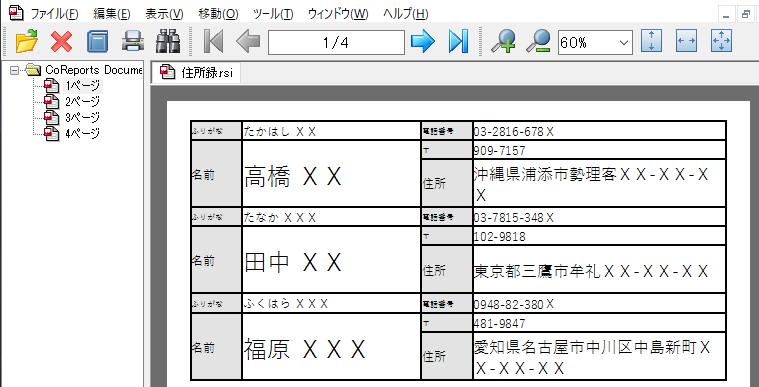Fit whole page in window

[x=722, y=42]
